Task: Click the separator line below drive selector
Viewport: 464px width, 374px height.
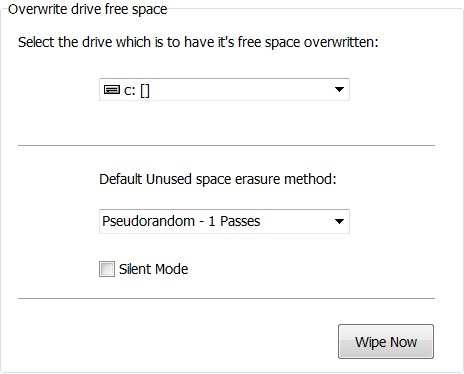Action: [x=226, y=145]
